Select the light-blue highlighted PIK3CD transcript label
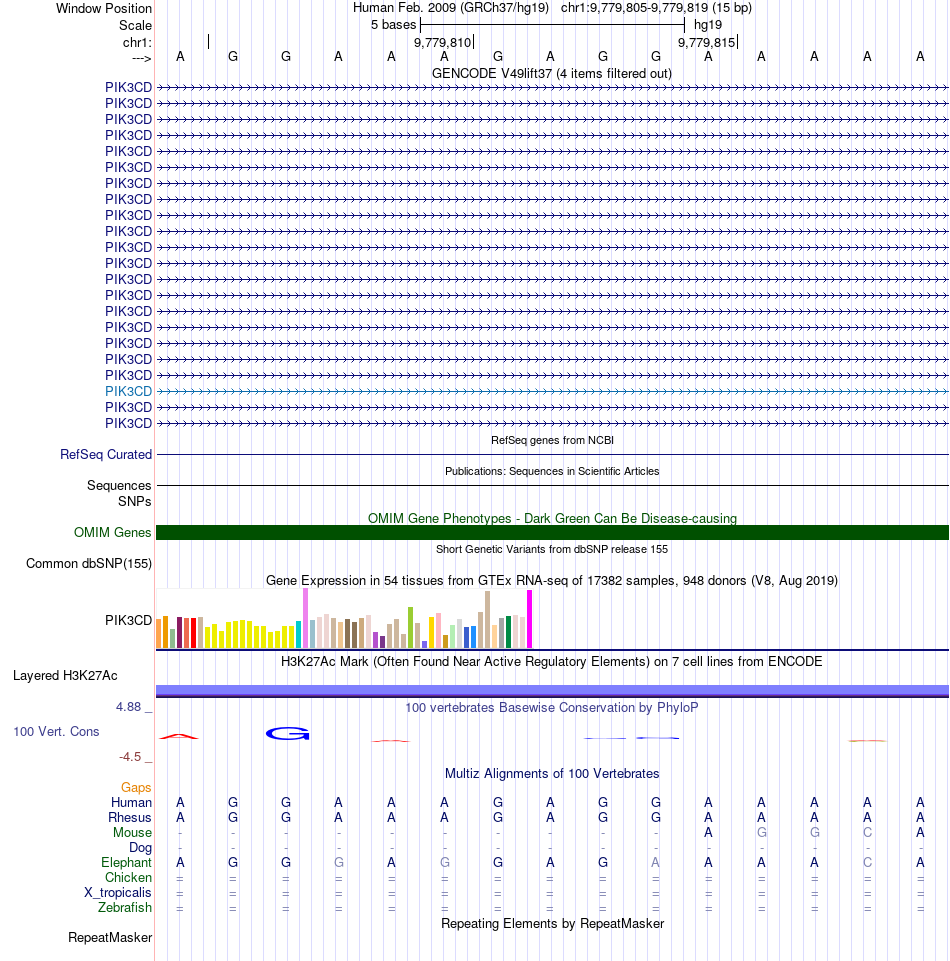Image resolution: width=950 pixels, height=961 pixels. click(128, 391)
